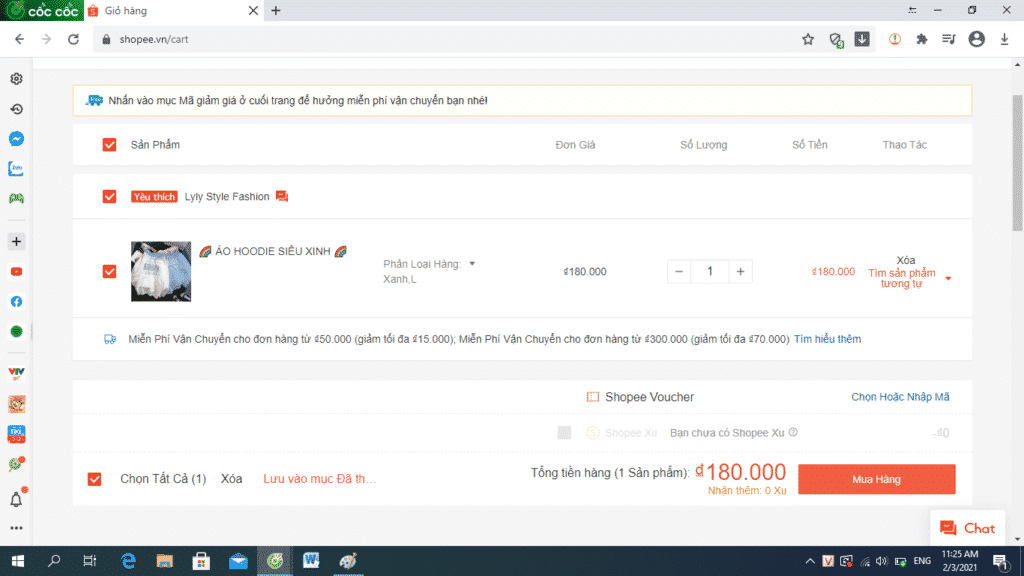Open the VTV shortcut in the sidebar
Screen dimensions: 1024x576
point(16,374)
